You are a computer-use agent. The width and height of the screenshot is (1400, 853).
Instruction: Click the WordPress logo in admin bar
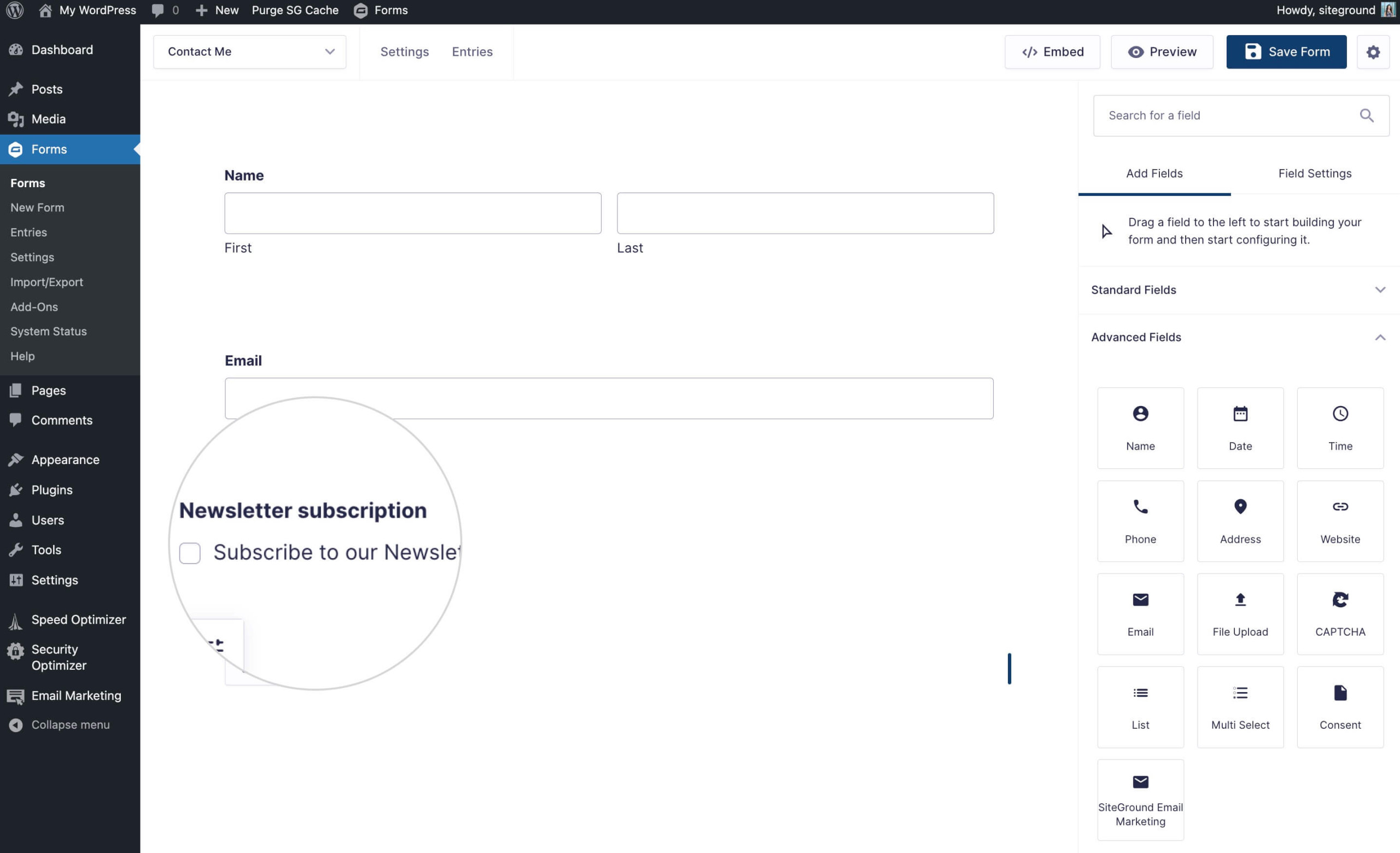[15, 10]
